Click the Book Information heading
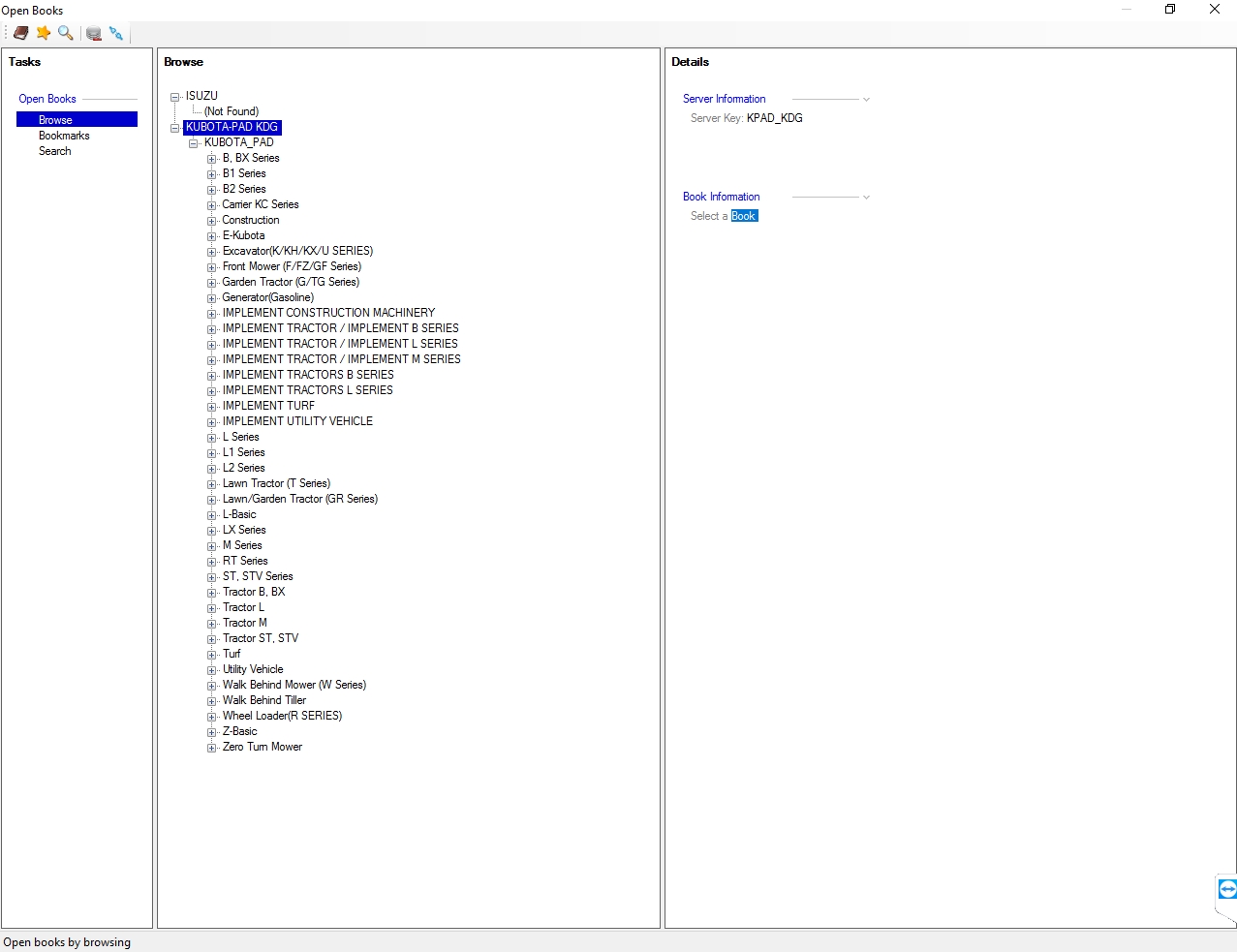The image size is (1237, 952). pyautogui.click(x=721, y=197)
